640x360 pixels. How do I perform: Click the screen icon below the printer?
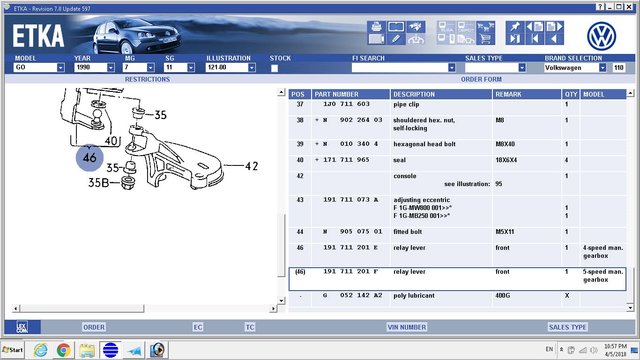tap(376, 39)
